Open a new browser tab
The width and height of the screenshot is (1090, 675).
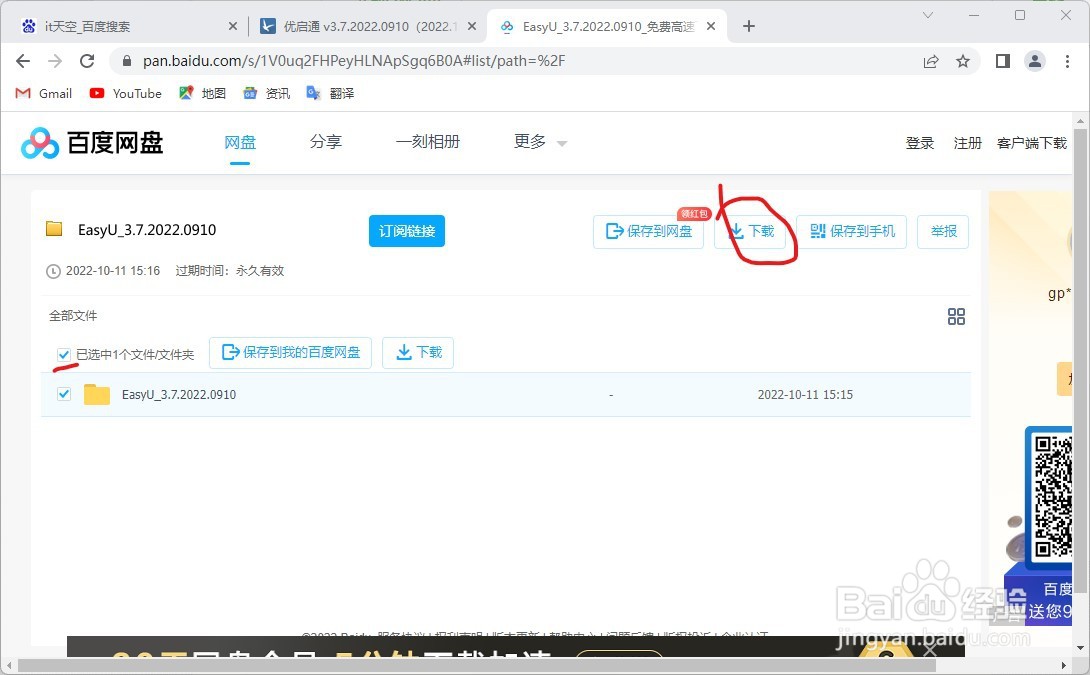(x=749, y=26)
